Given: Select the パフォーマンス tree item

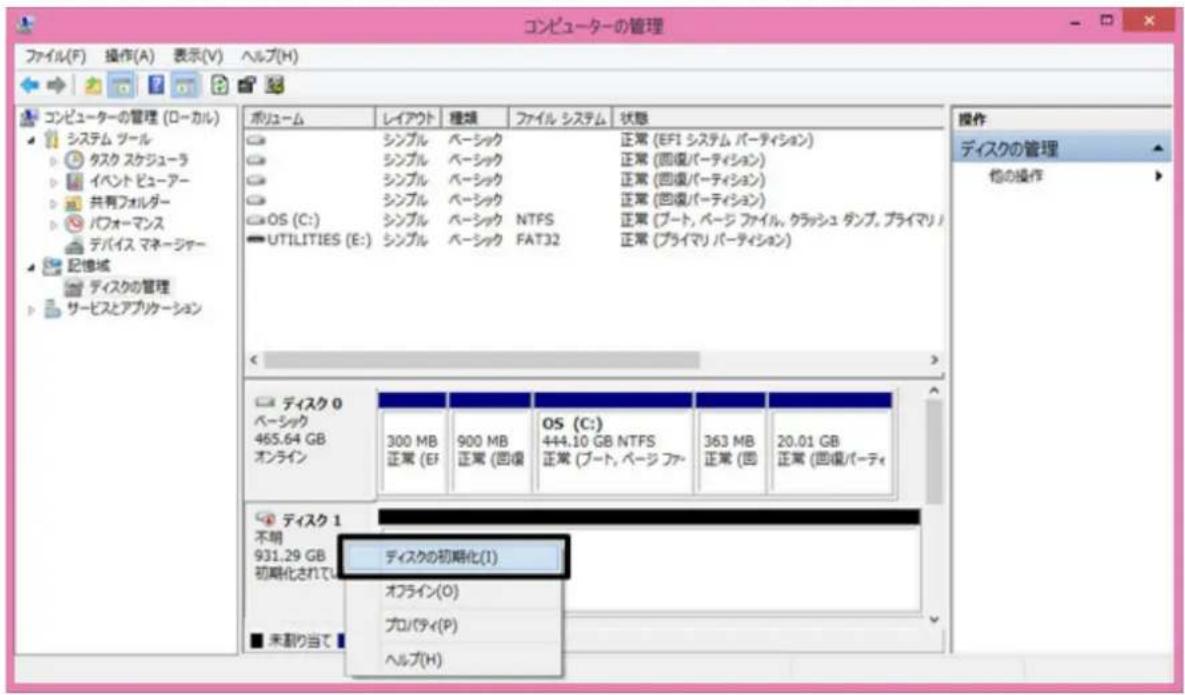Looking at the screenshot, I should (x=126, y=224).
